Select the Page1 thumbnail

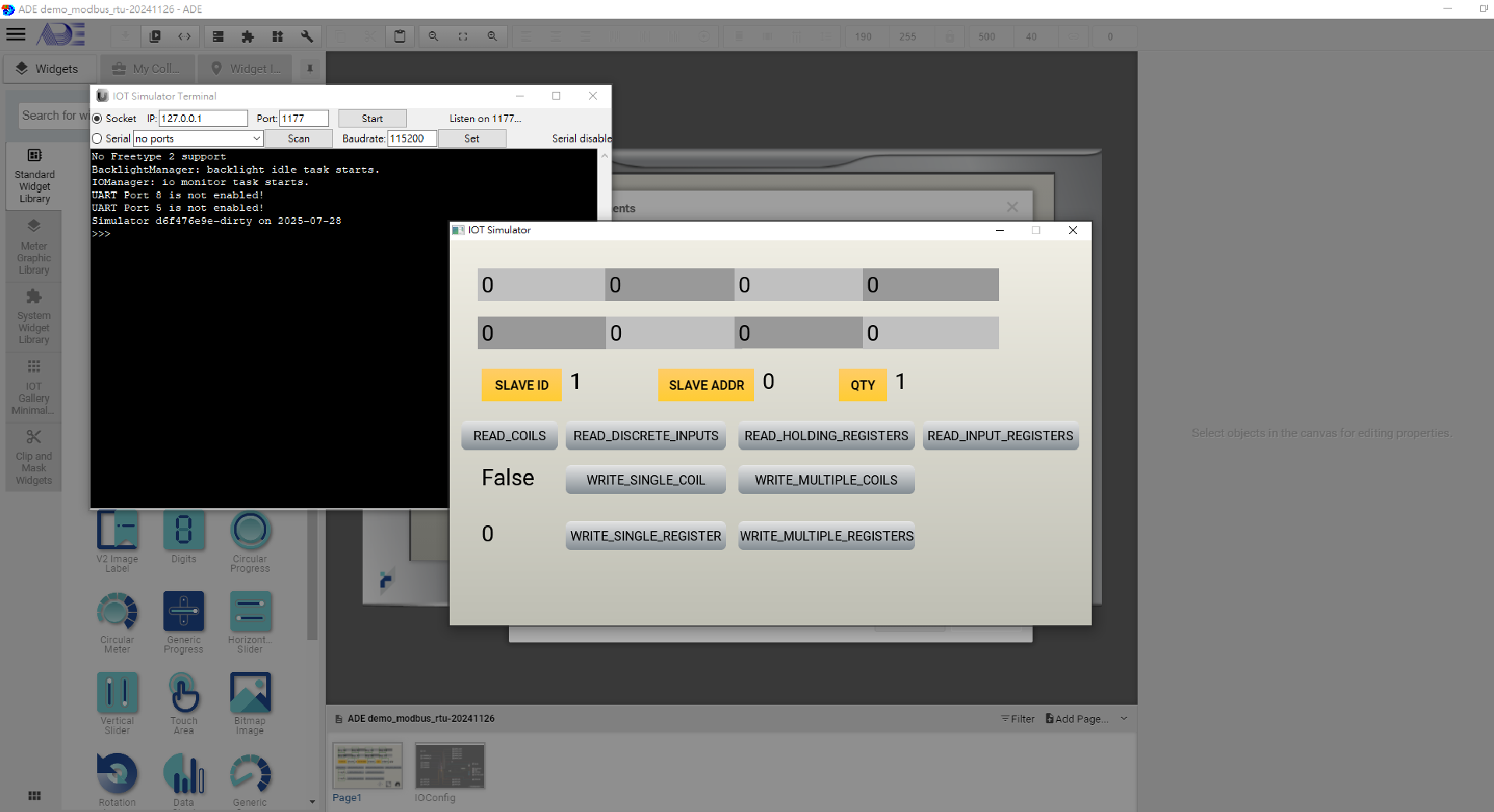[367, 765]
